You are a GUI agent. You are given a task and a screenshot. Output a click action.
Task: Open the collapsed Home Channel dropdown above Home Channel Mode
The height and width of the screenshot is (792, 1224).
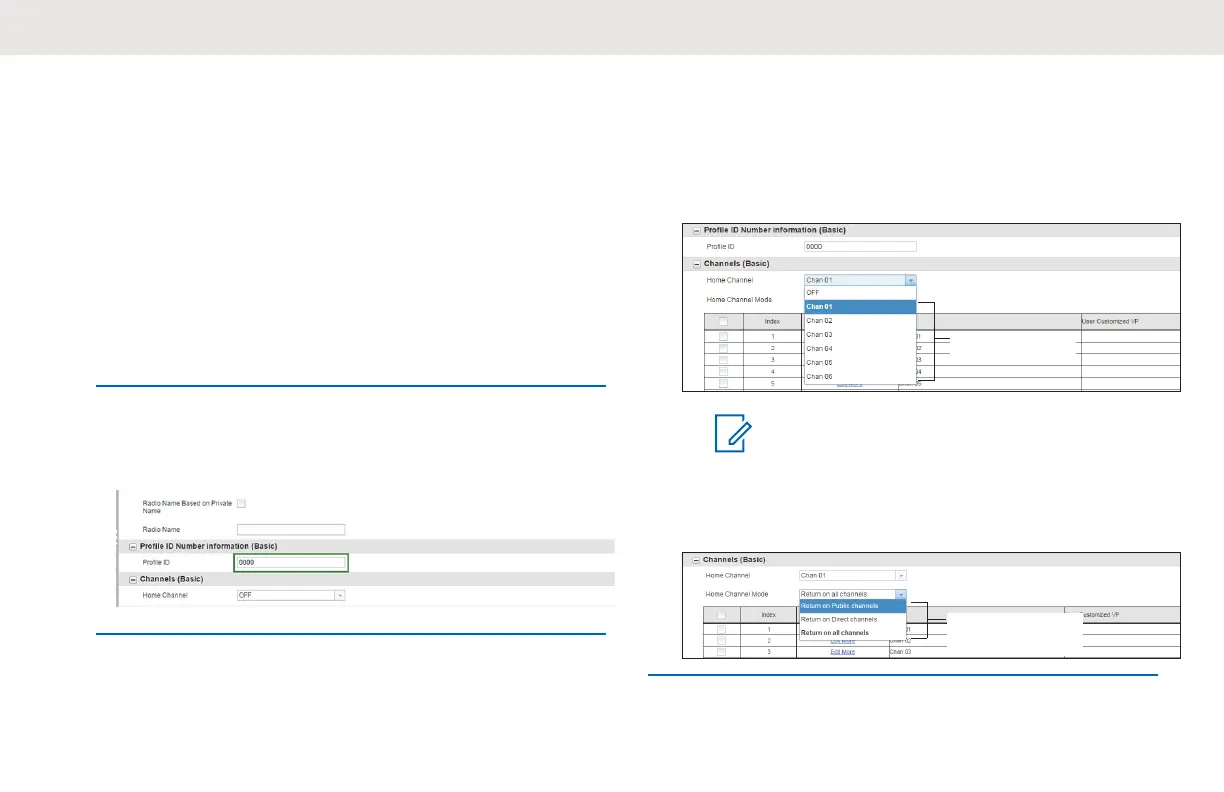click(x=853, y=576)
